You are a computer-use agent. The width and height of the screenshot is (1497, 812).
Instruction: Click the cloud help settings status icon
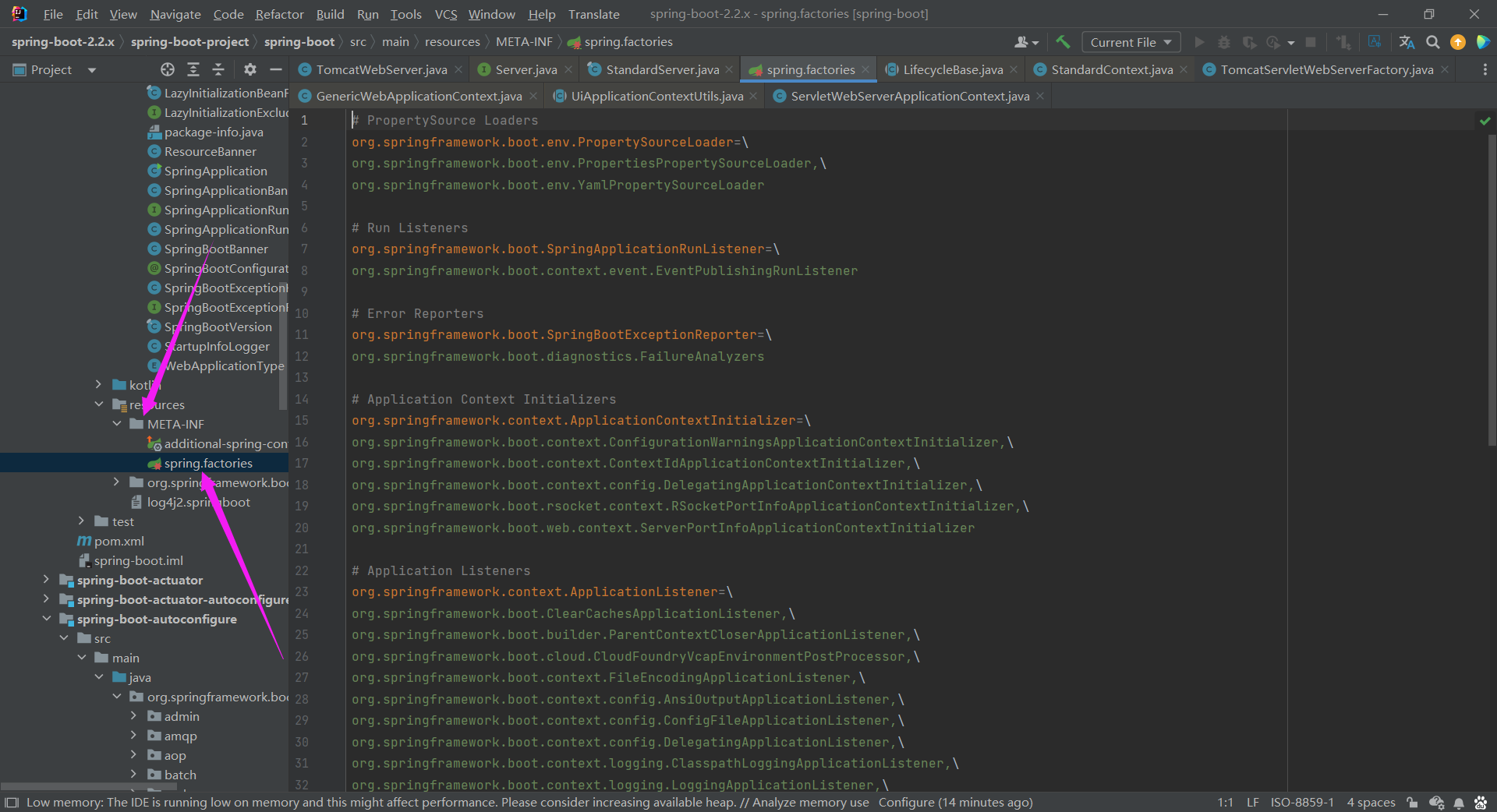[x=1436, y=803]
